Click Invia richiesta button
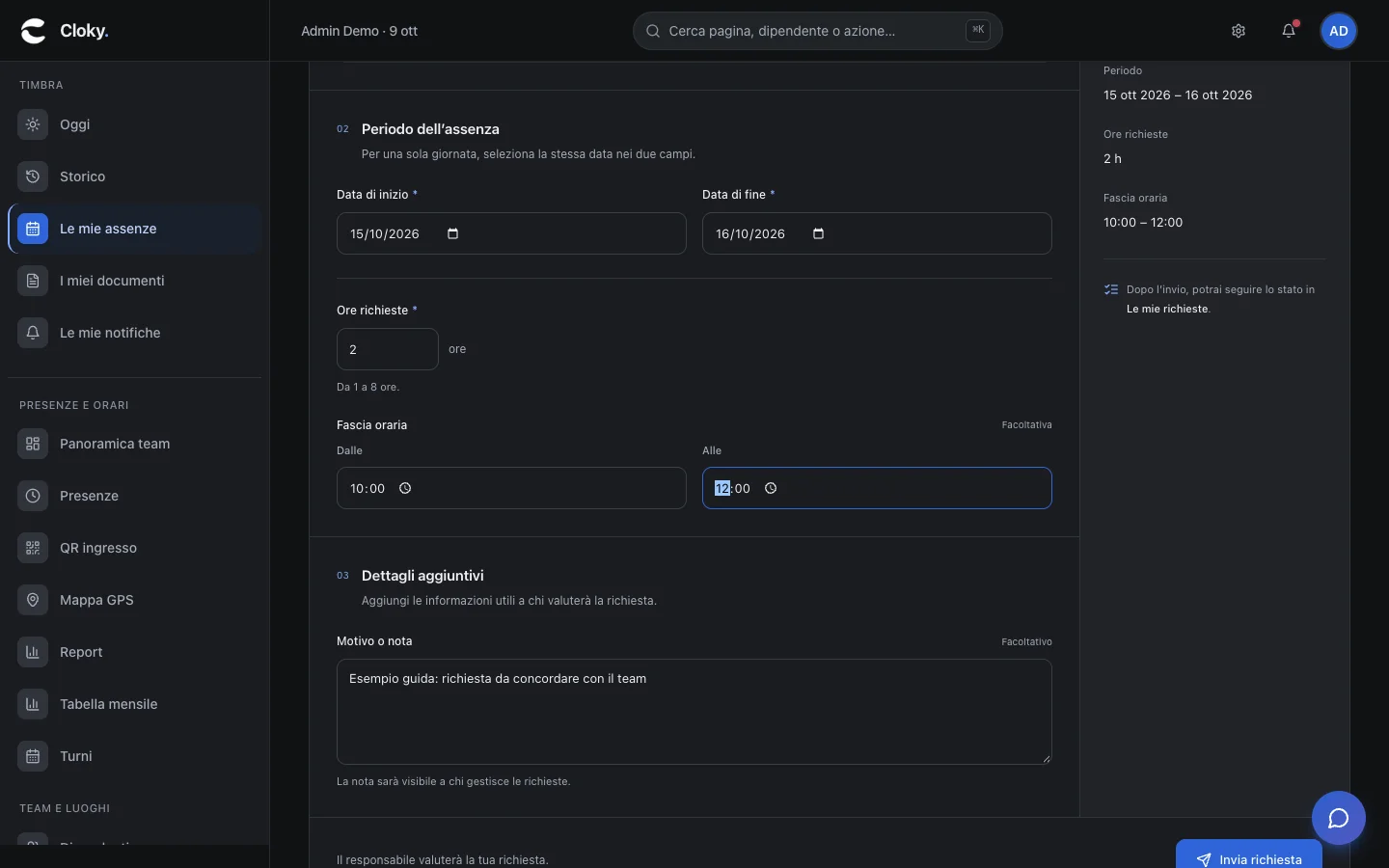 pos(1249,856)
